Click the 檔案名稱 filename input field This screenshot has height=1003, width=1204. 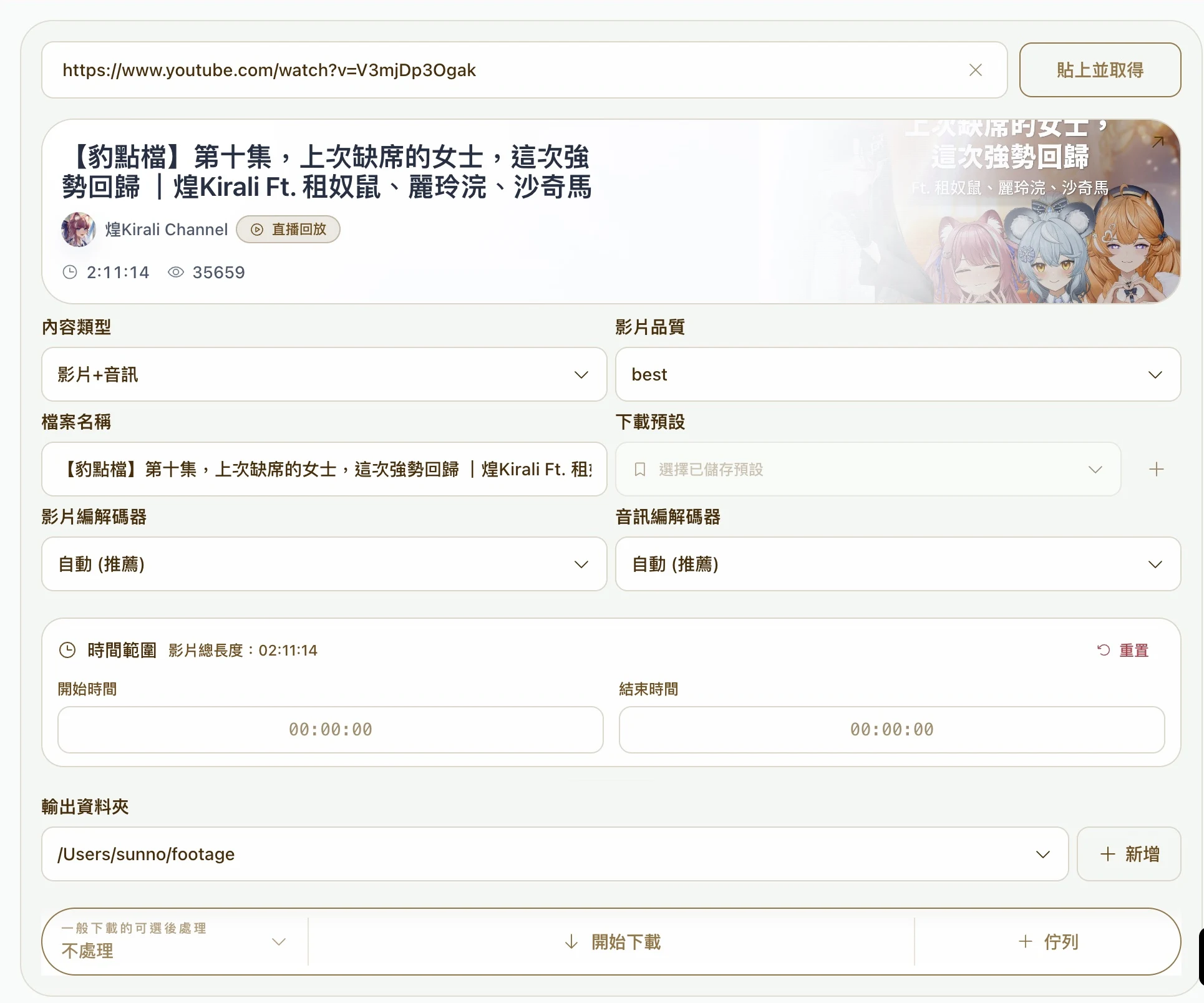tap(324, 469)
